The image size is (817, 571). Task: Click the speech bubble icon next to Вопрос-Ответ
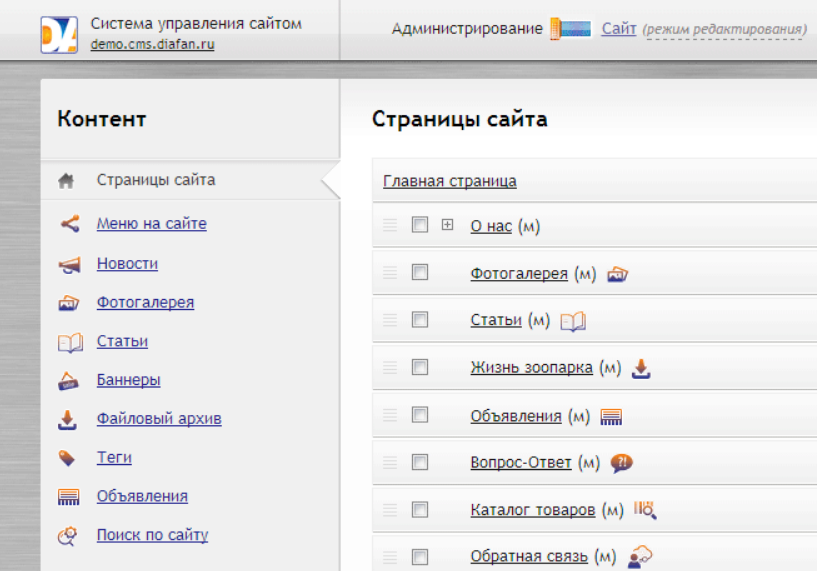point(621,463)
